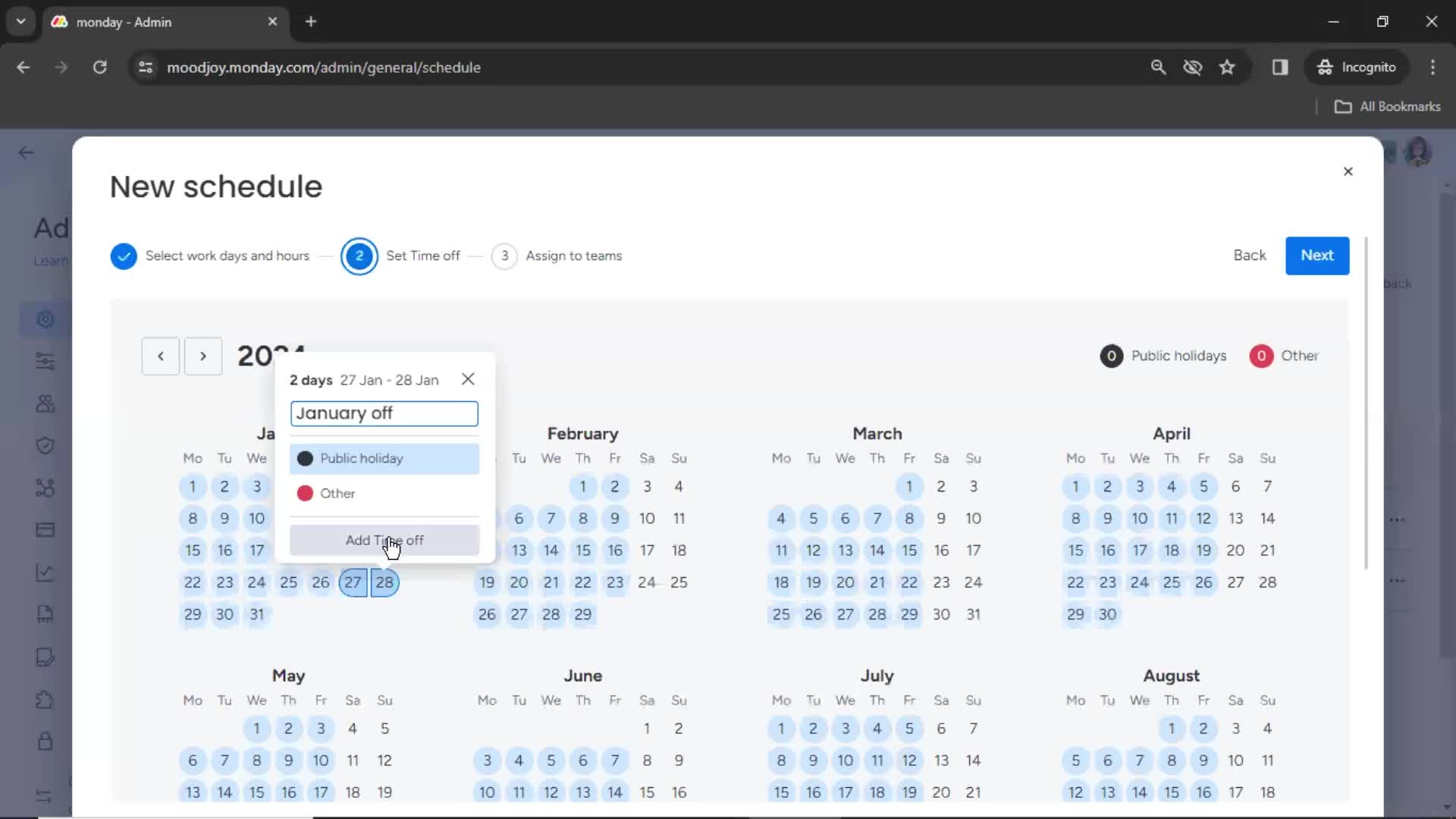Screen dimensions: 1456x819
Task: Expand the next month navigation arrow
Action: 203,356
